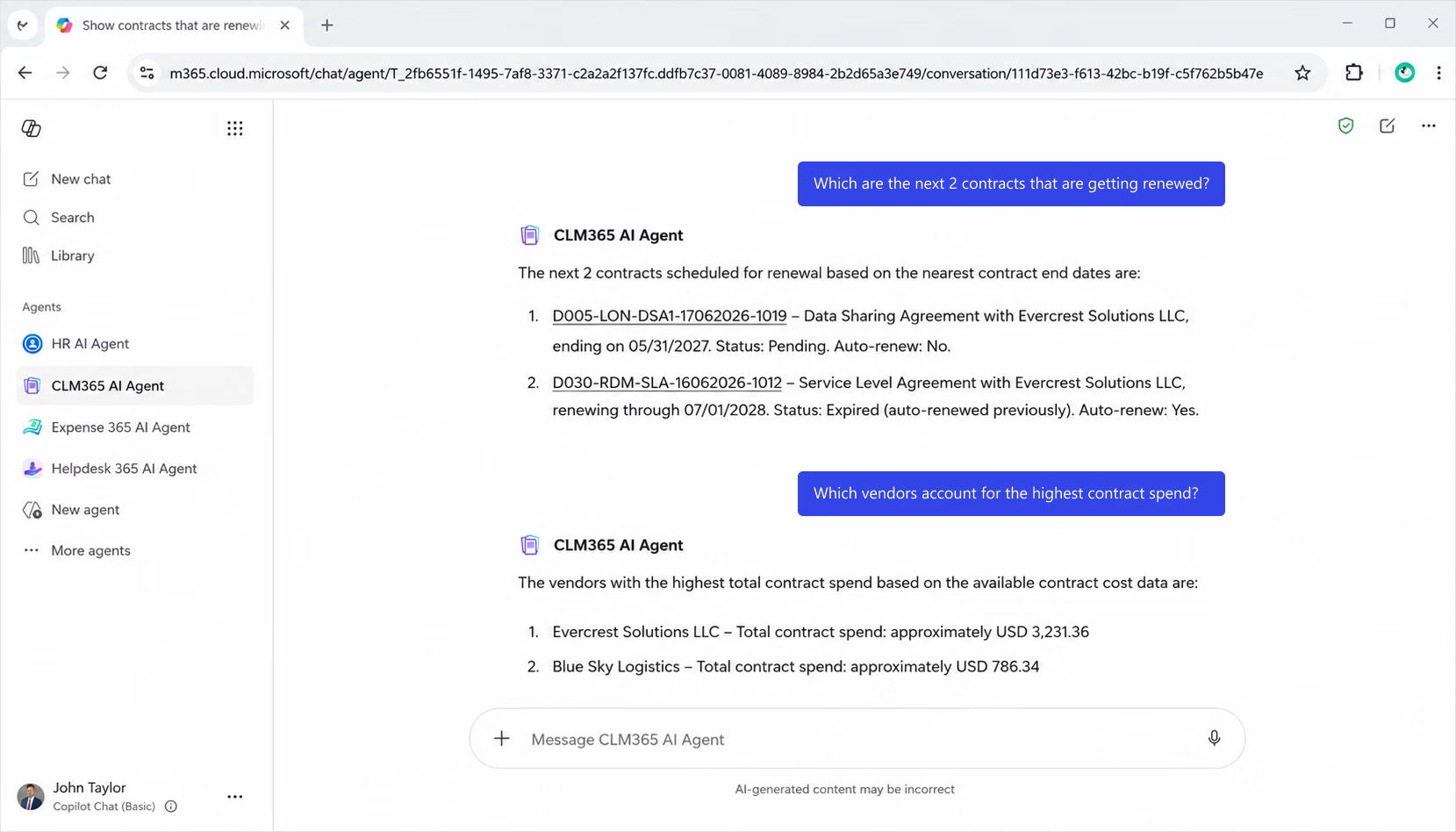The width and height of the screenshot is (1456, 832).
Task: Click the plus attach button in message box
Action: pyautogui.click(x=501, y=739)
